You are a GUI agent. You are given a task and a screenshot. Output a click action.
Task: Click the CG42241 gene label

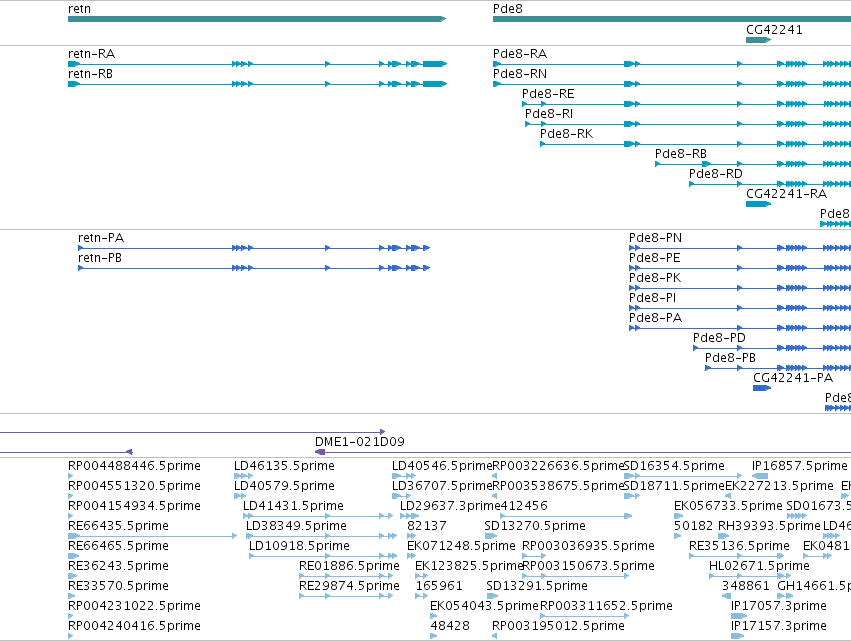pos(774,30)
